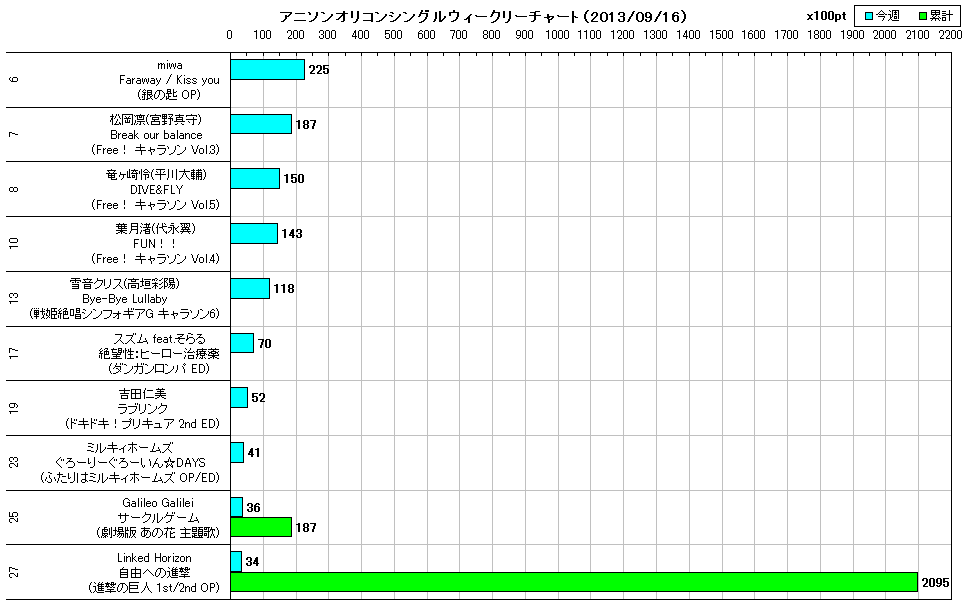970x604 pixels.
Task: Click the green 累計 legend swatch
Action: tap(923, 17)
